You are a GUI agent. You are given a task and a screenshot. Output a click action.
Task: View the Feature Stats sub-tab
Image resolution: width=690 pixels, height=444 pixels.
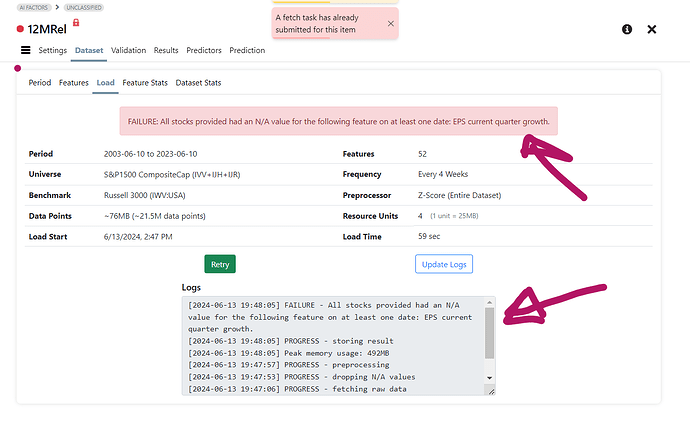(145, 83)
